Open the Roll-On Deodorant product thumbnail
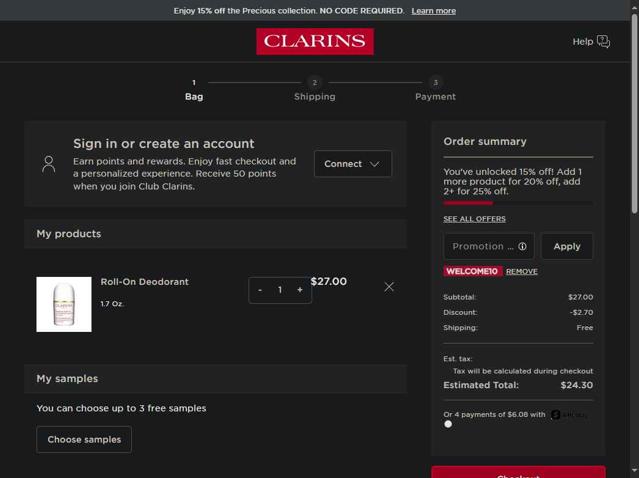 [x=64, y=304]
